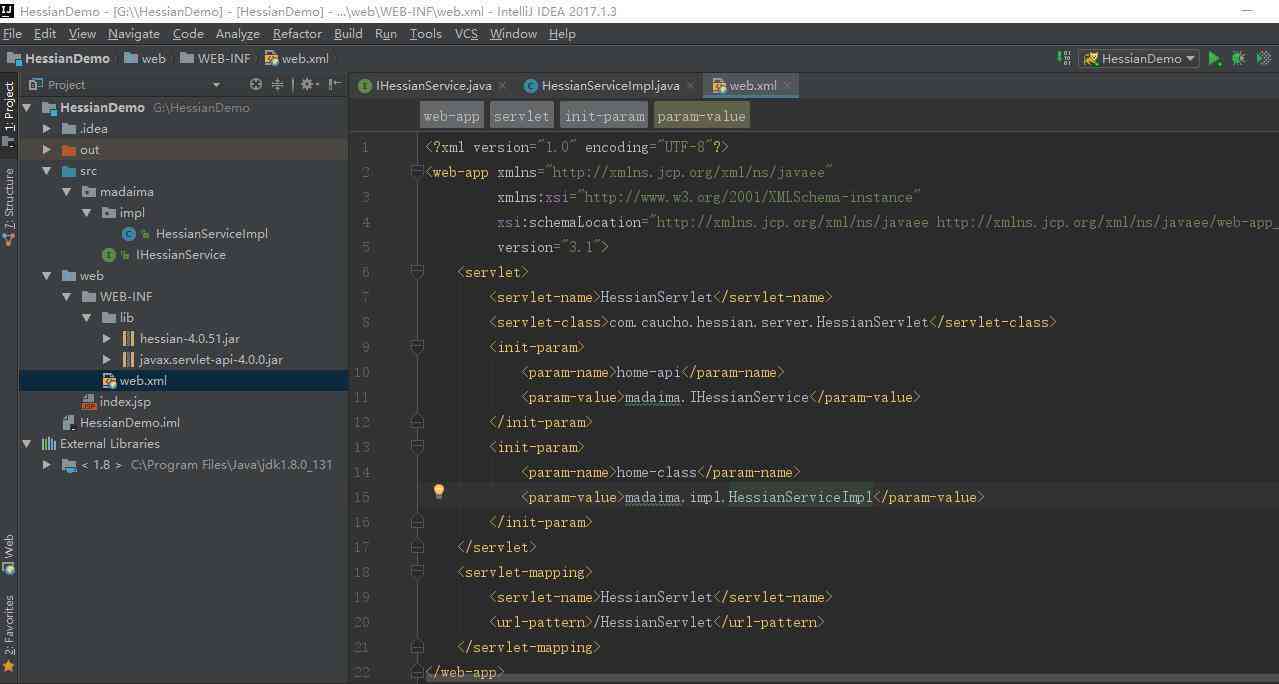Toggle the Structure tool window button
1279x684 pixels.
point(9,208)
